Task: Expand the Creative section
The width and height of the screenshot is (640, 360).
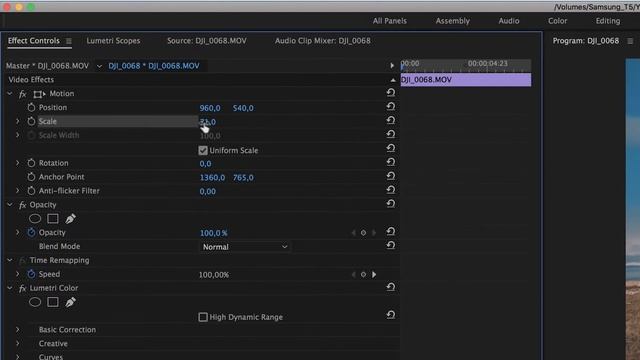Action: (x=18, y=343)
